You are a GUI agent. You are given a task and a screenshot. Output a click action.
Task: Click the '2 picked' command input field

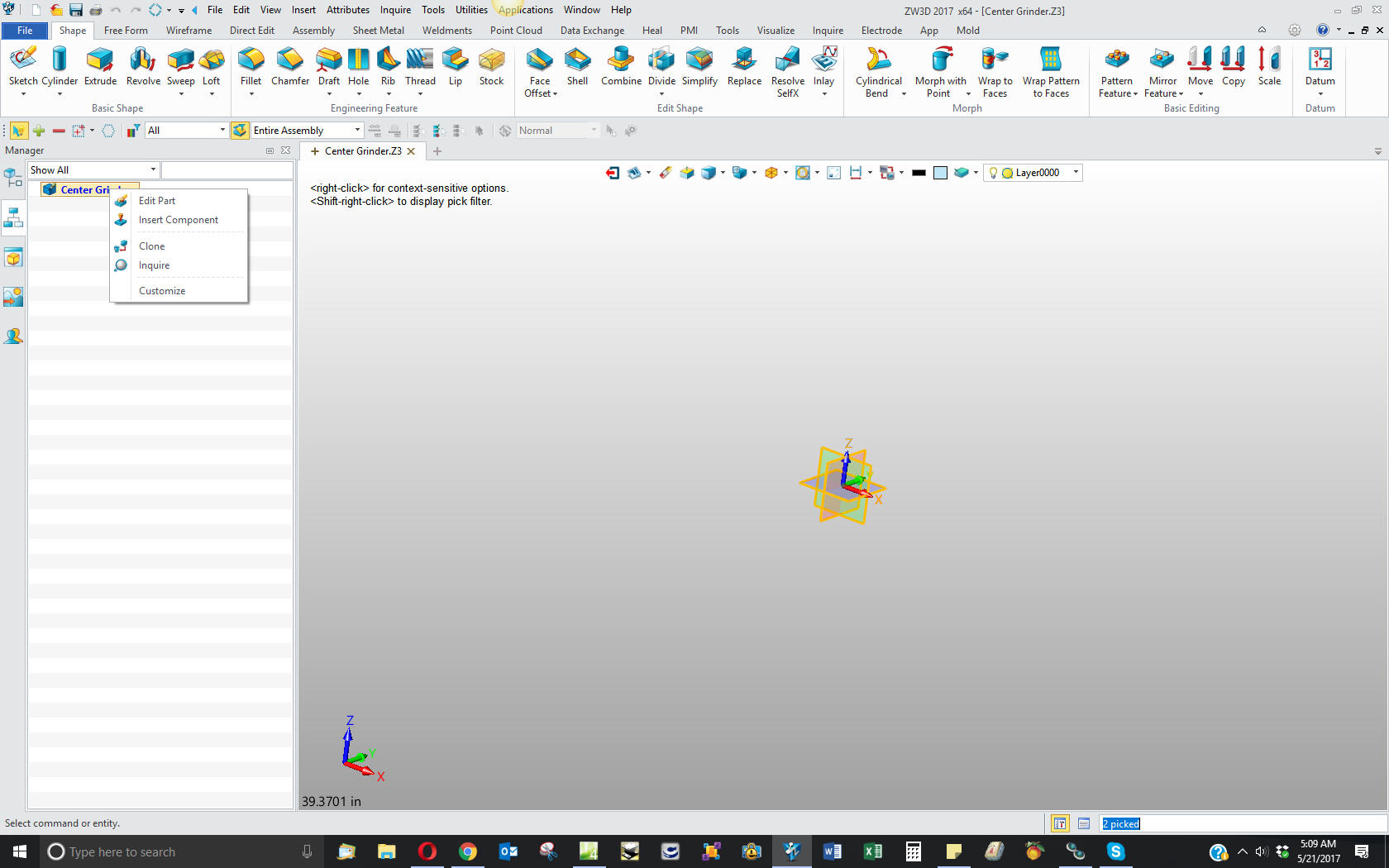pos(1243,823)
